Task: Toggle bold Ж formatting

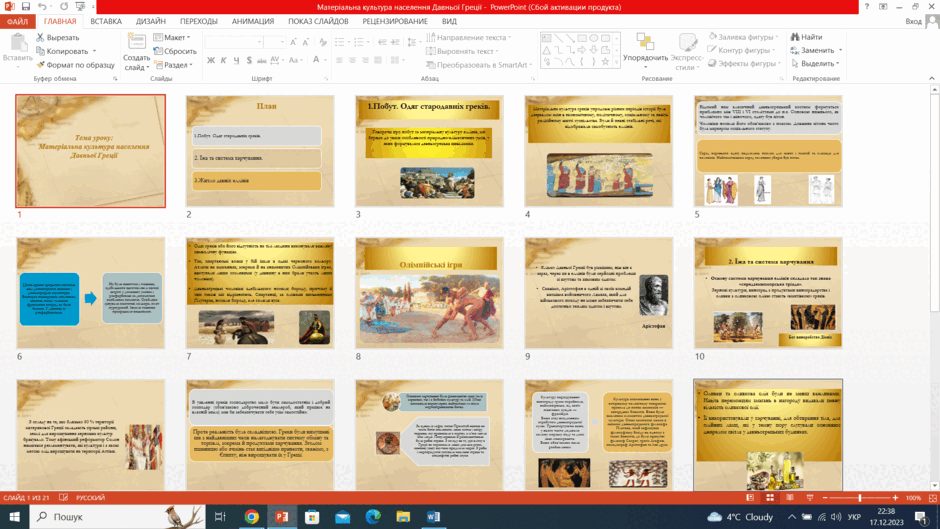Action: click(210, 60)
